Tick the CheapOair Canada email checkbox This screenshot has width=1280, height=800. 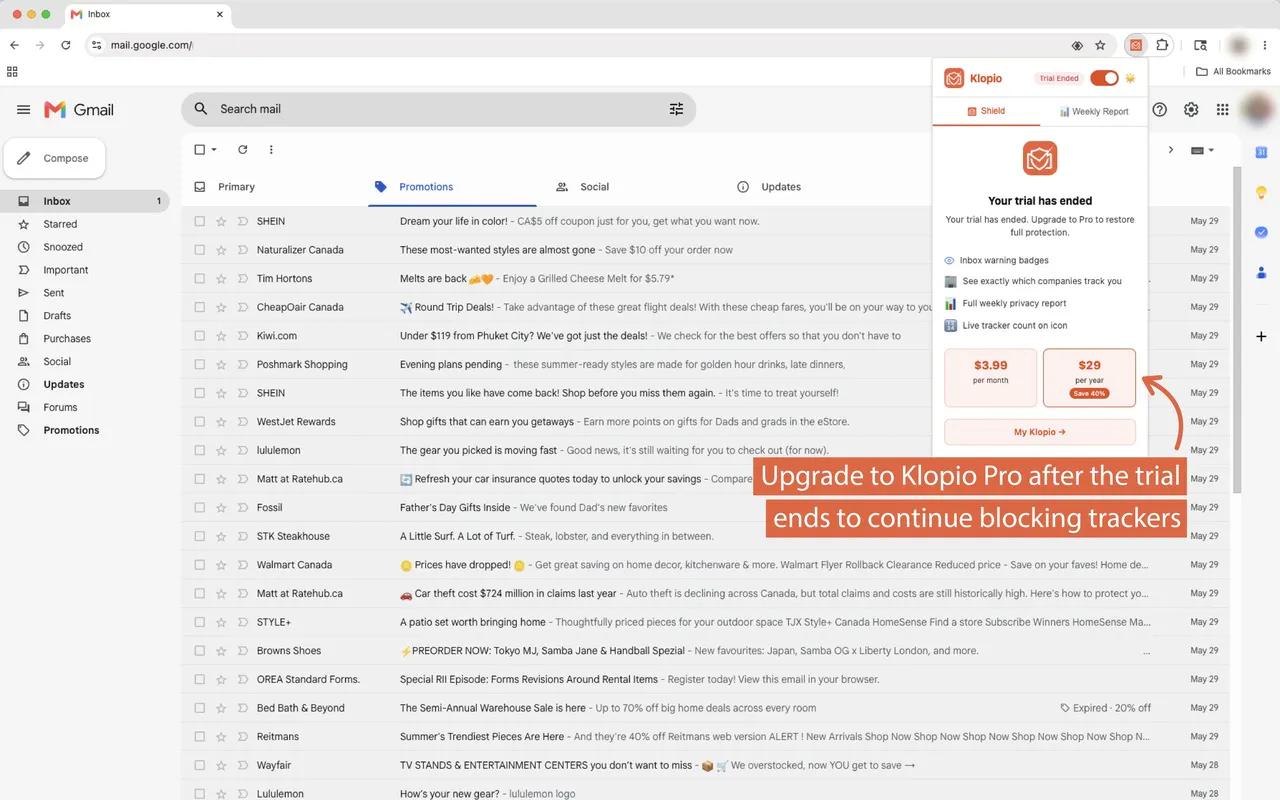point(200,307)
